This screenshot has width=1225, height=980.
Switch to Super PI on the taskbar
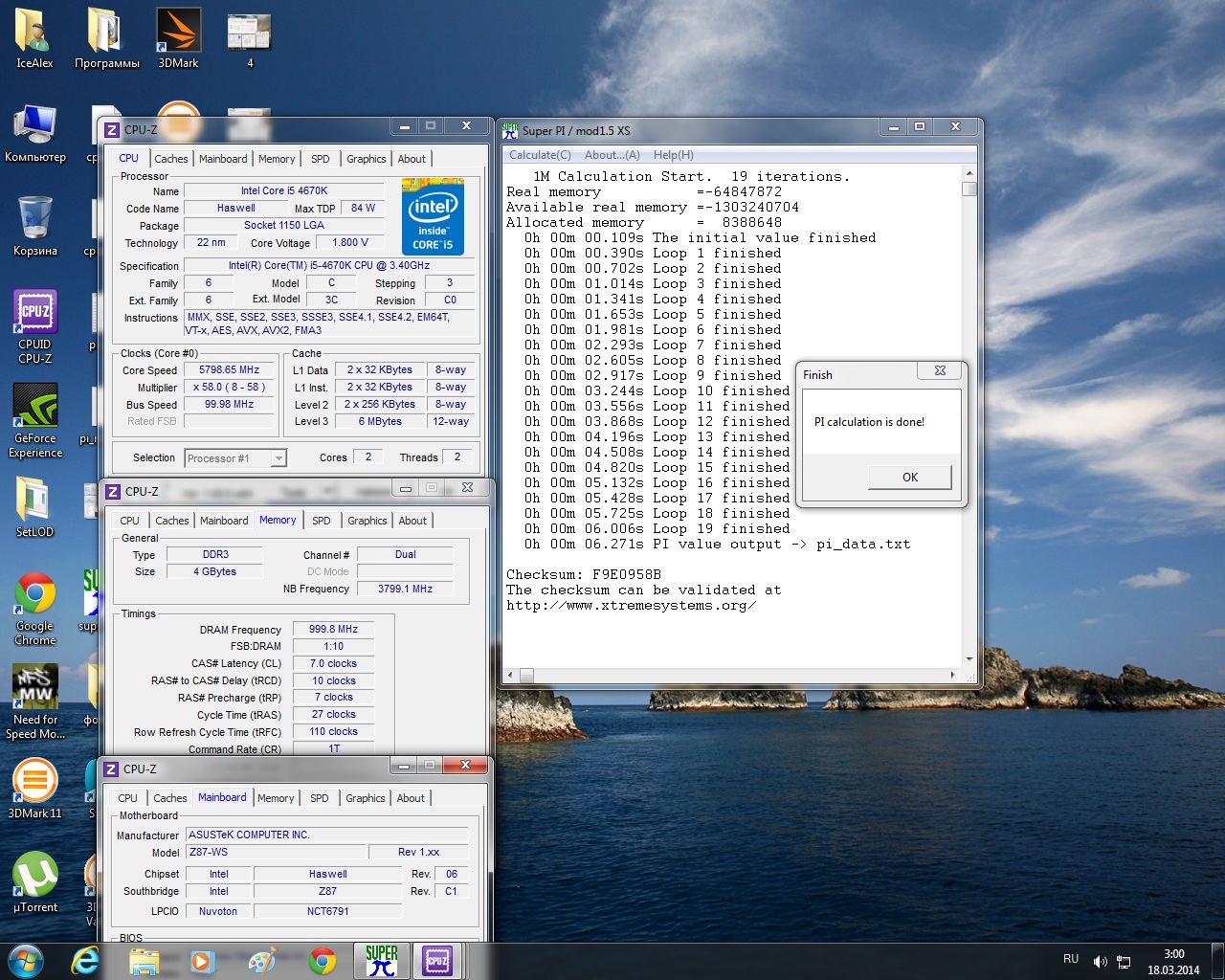[x=381, y=961]
